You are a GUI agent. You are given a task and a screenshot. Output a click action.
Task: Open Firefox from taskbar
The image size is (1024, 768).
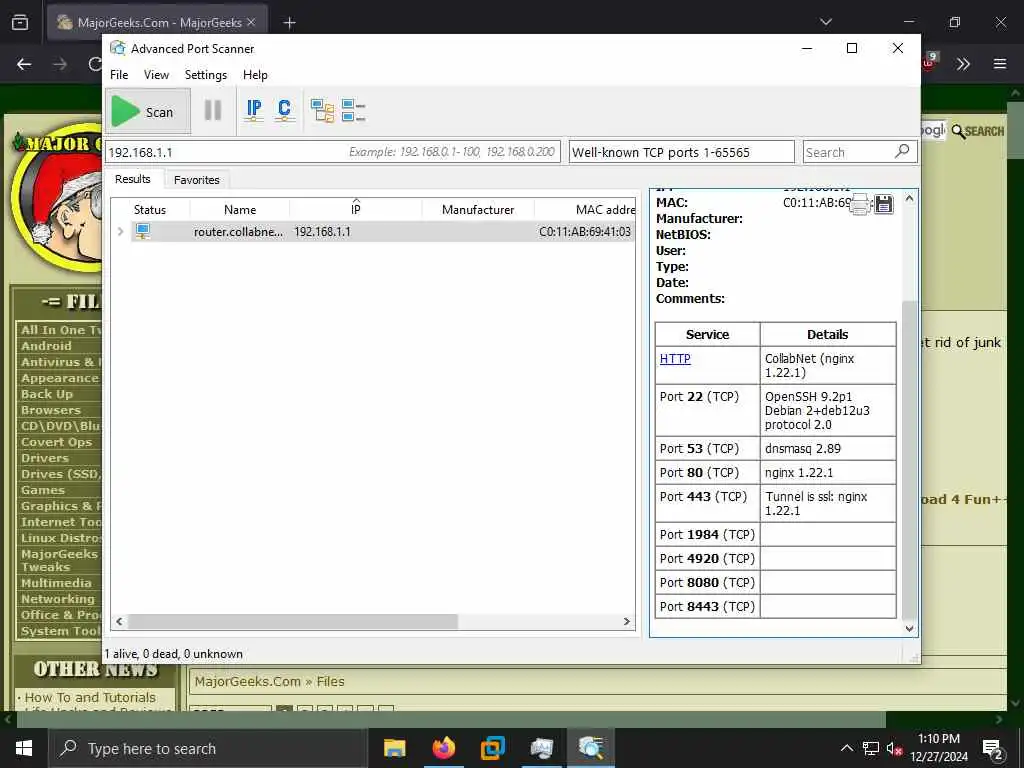click(443, 748)
